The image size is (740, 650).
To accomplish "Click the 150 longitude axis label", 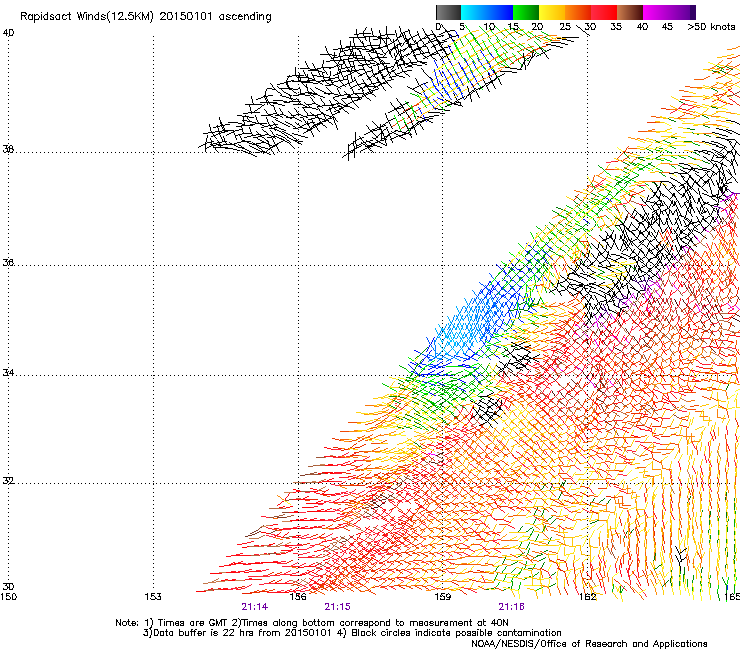I will [x=8, y=597].
